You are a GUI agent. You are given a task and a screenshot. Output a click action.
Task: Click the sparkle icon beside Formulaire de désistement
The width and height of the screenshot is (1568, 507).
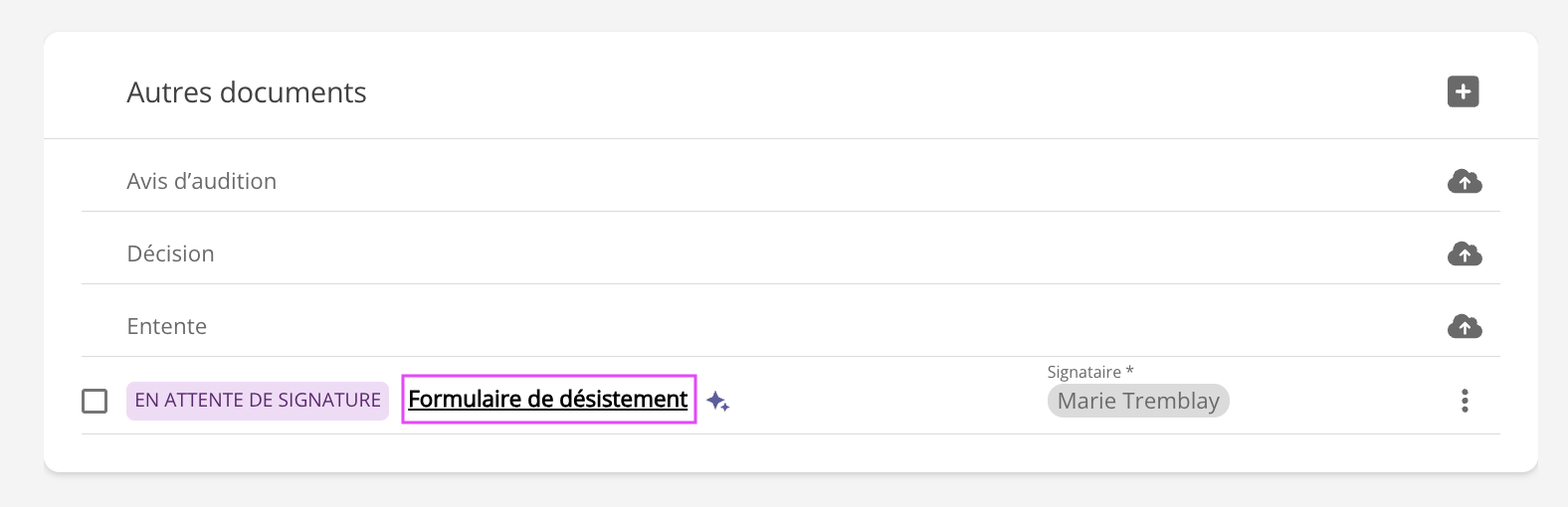[717, 402]
